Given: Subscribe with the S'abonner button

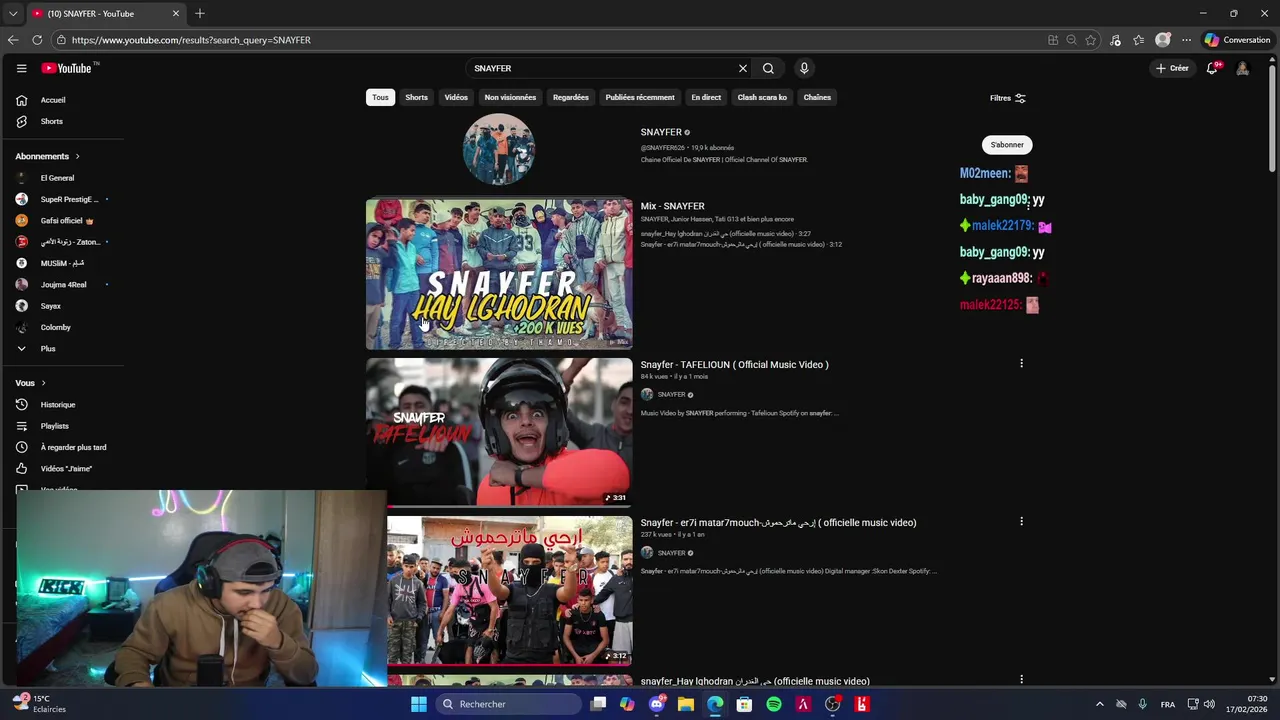Looking at the screenshot, I should [x=1007, y=145].
